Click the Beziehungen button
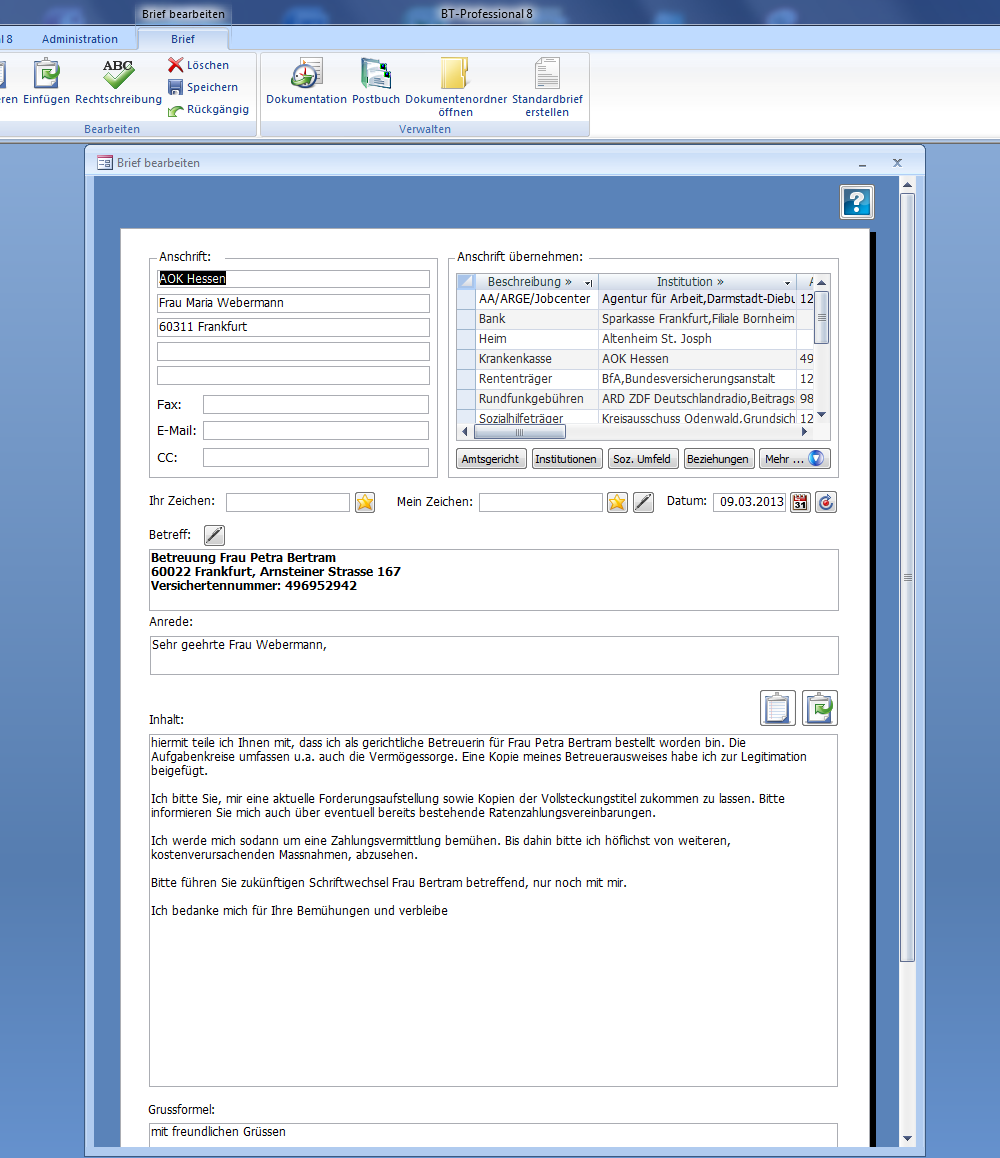This screenshot has height=1158, width=1000. pos(718,459)
